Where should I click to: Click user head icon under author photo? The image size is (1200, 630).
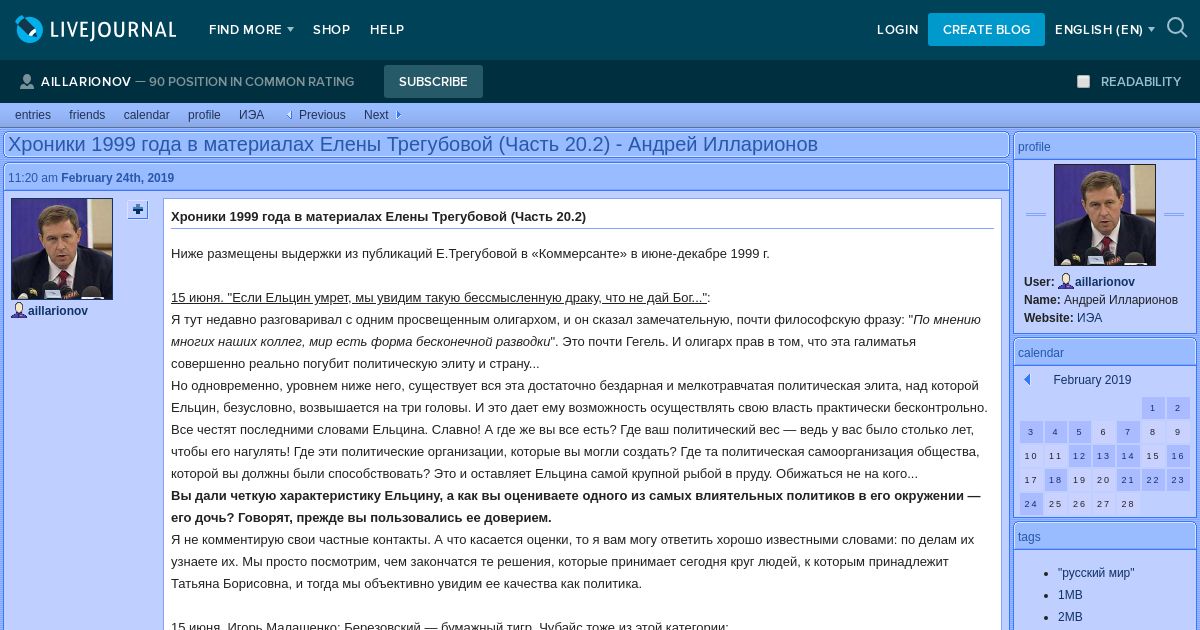(x=19, y=310)
